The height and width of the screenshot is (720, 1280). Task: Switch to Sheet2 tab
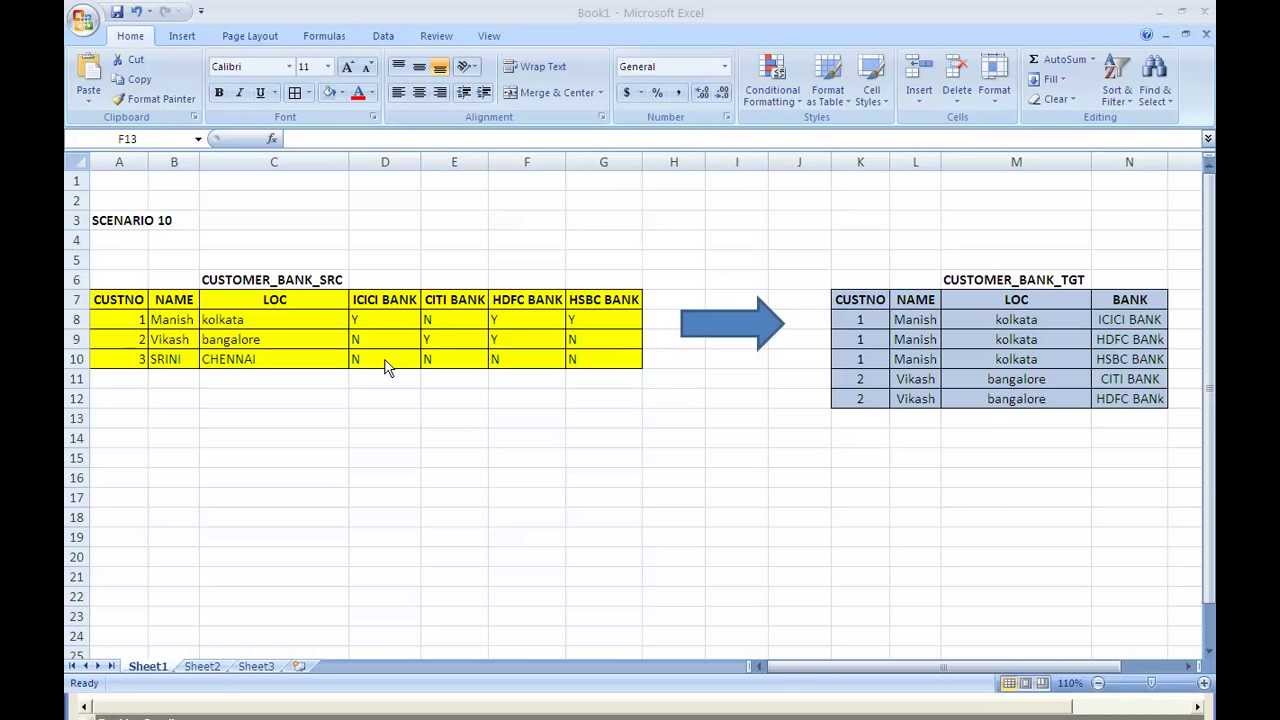[x=202, y=666]
